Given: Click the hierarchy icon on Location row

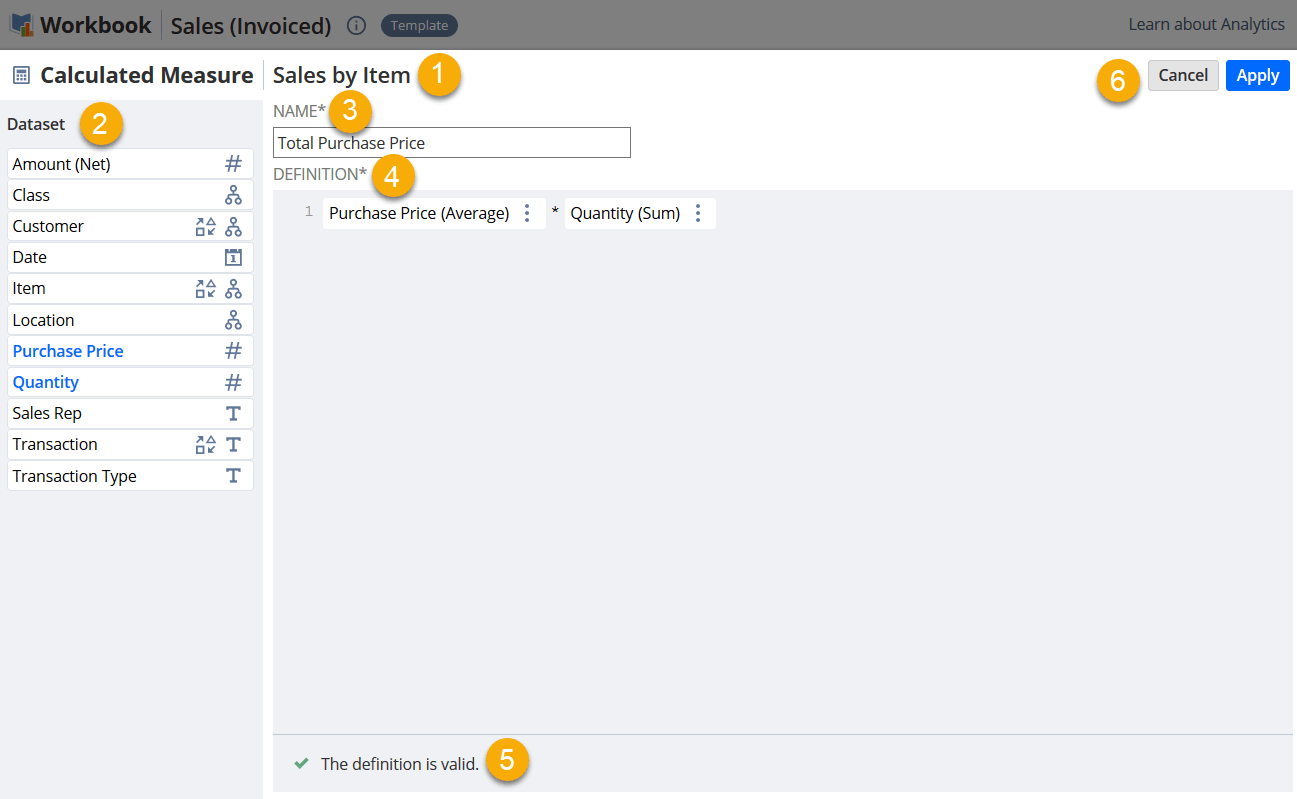Looking at the screenshot, I should click(233, 320).
